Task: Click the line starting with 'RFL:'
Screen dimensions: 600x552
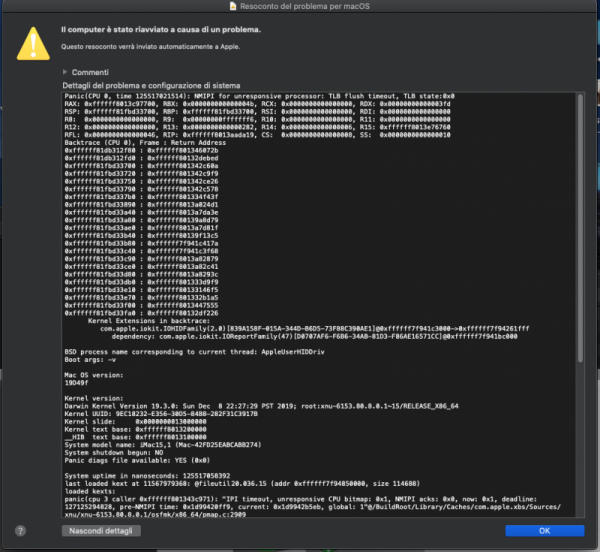Action: (258, 135)
